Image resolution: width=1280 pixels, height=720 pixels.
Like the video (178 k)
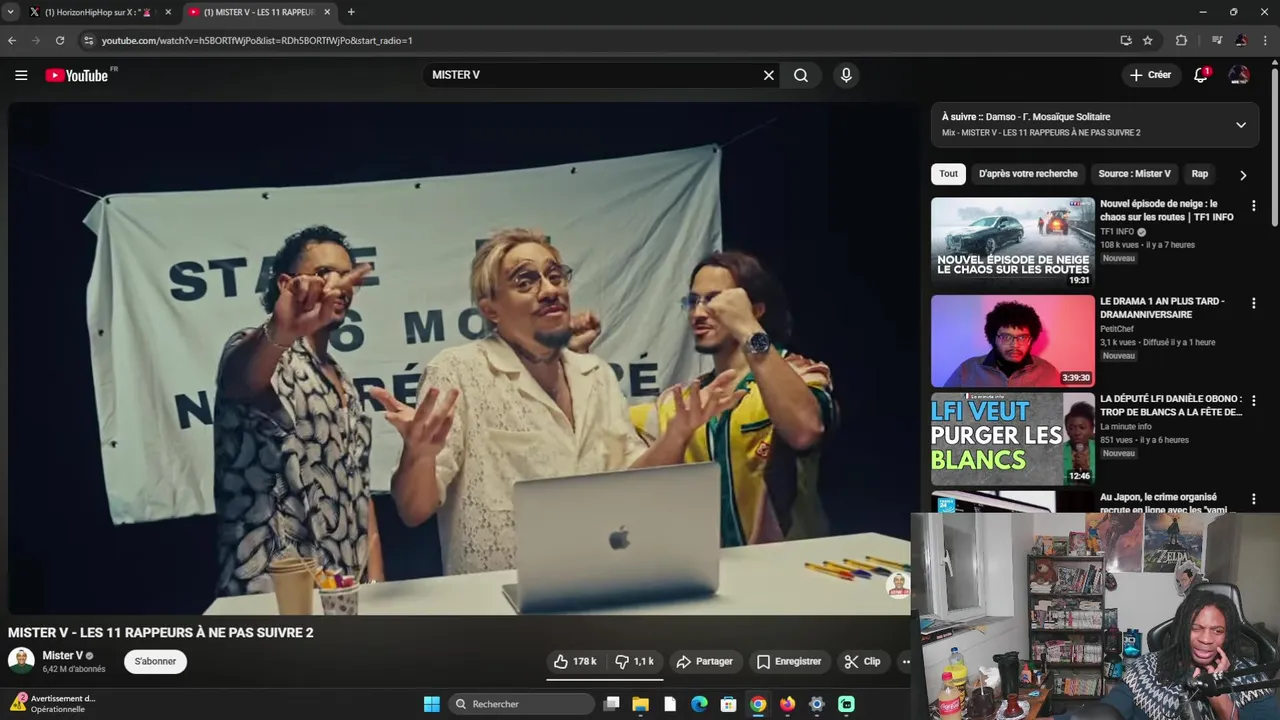click(x=575, y=661)
